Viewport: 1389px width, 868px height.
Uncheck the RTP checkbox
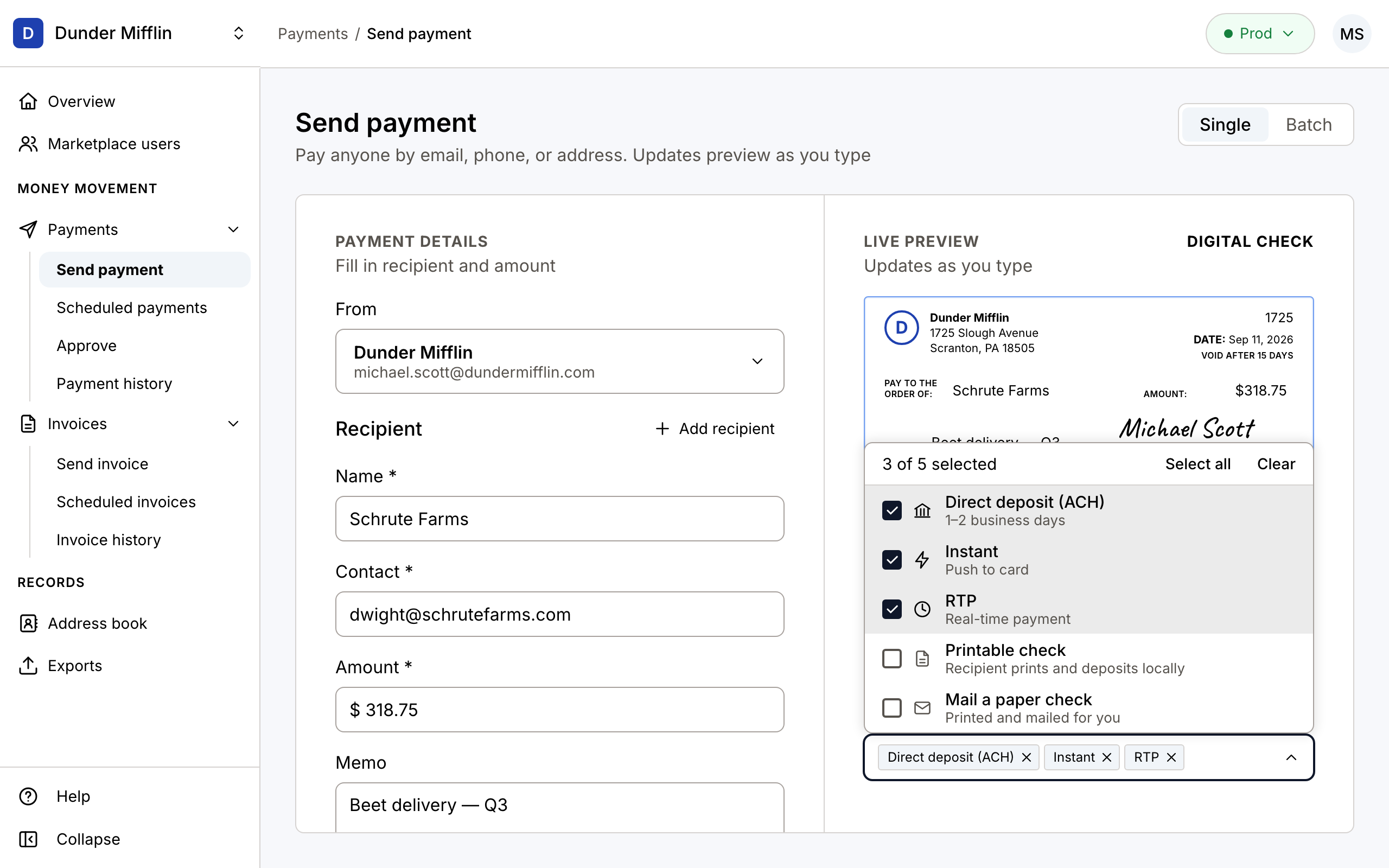[892, 609]
